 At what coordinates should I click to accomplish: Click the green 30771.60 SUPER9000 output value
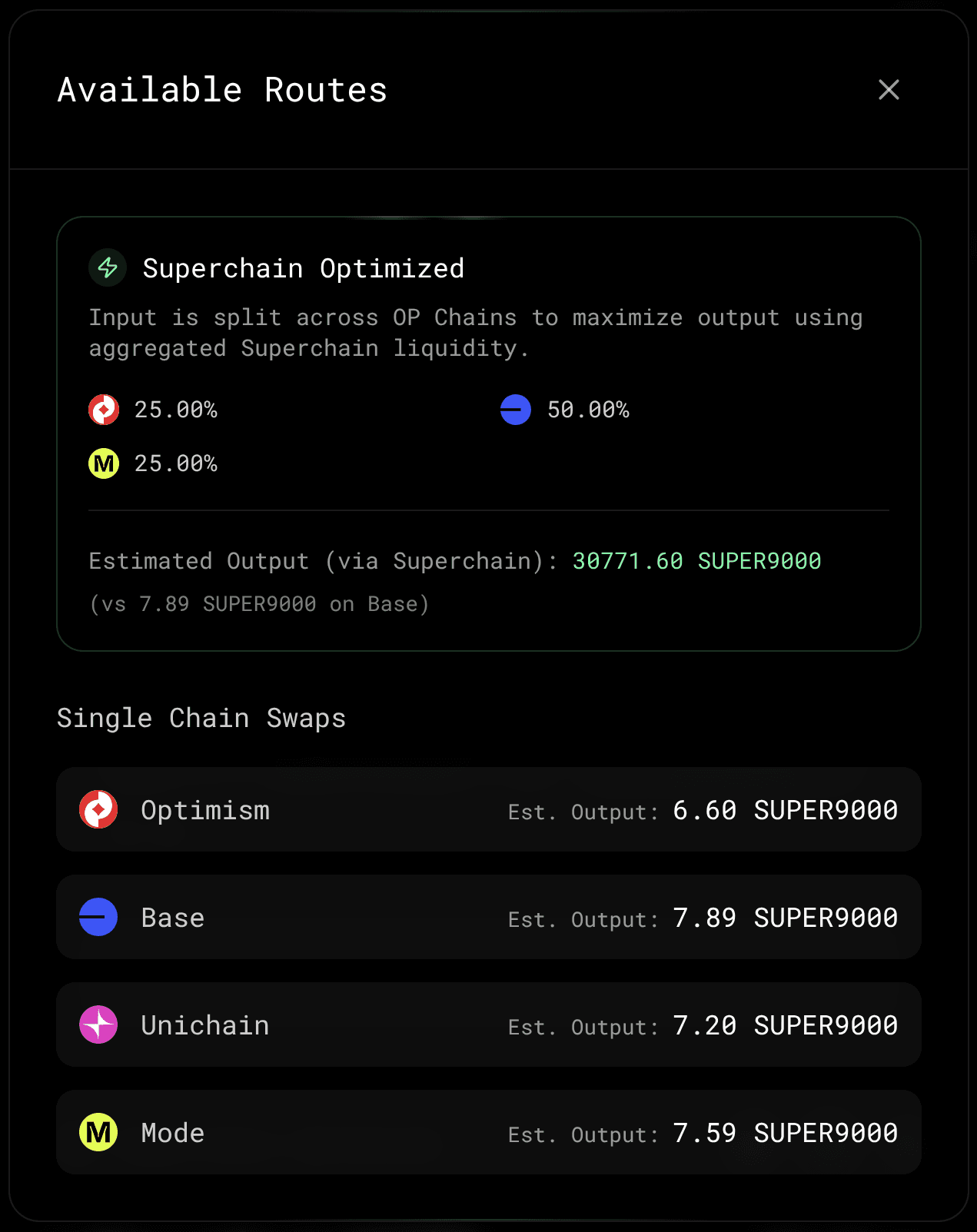696,561
